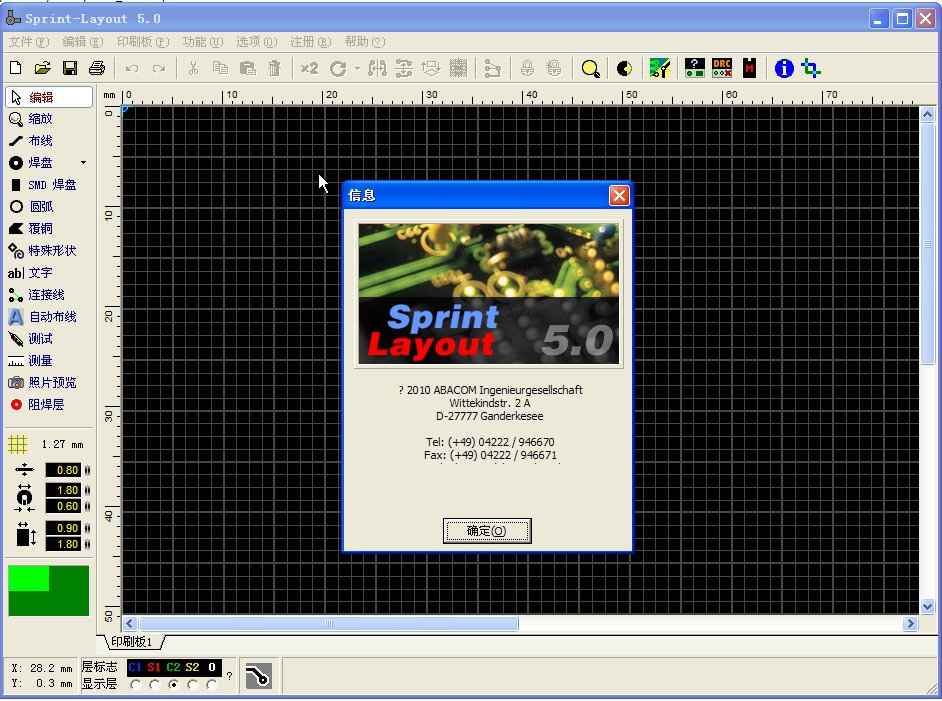Click the horizontal scrollbar right arrow

(x=911, y=624)
